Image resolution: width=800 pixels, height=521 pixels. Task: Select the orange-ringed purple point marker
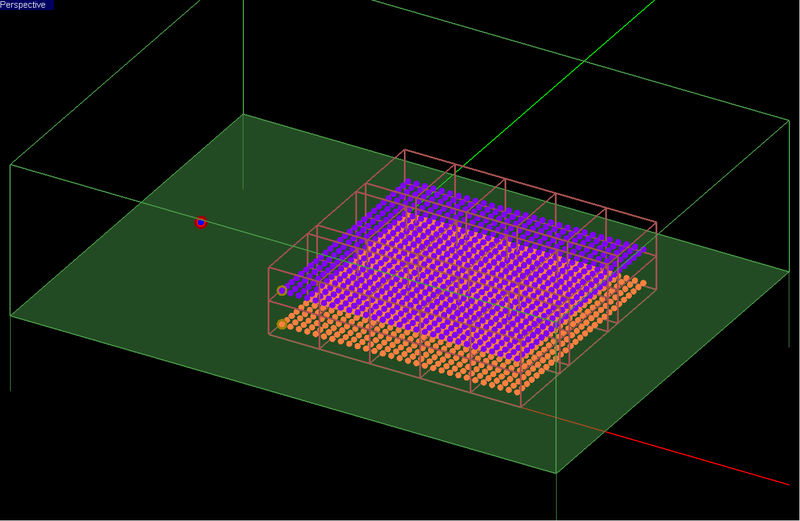coord(282,290)
